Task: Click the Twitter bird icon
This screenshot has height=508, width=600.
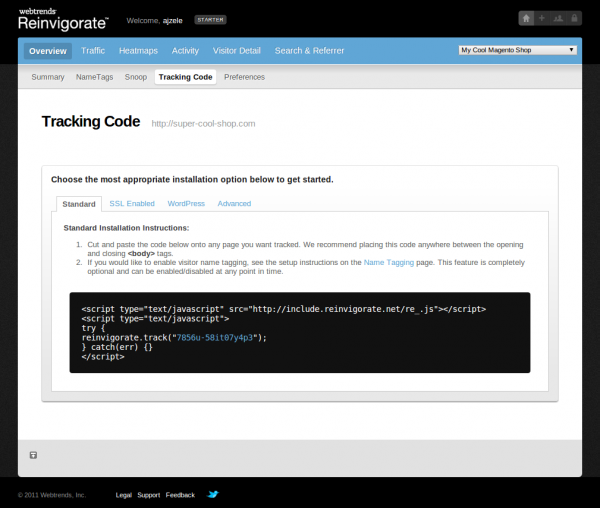Action: (x=213, y=494)
